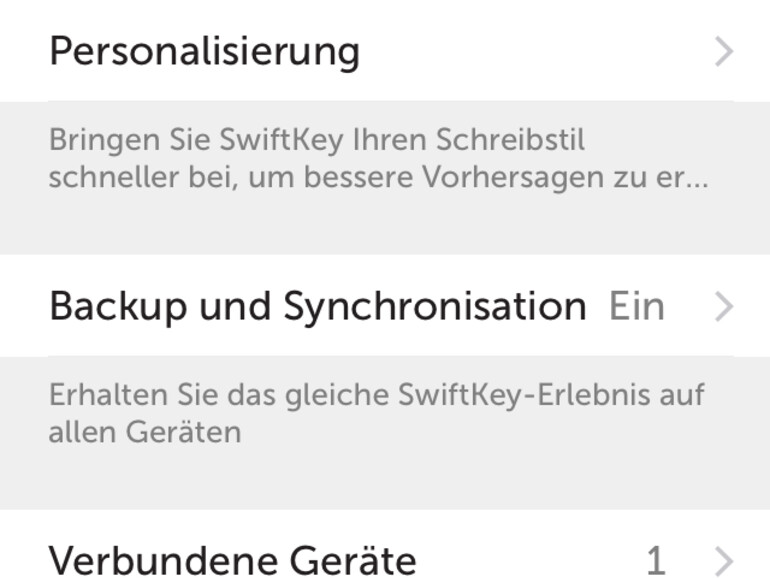Click the "Erhalten Sie das gleiche SwiftKey-Erlebnis" description
This screenshot has width=770, height=578.
(376, 394)
